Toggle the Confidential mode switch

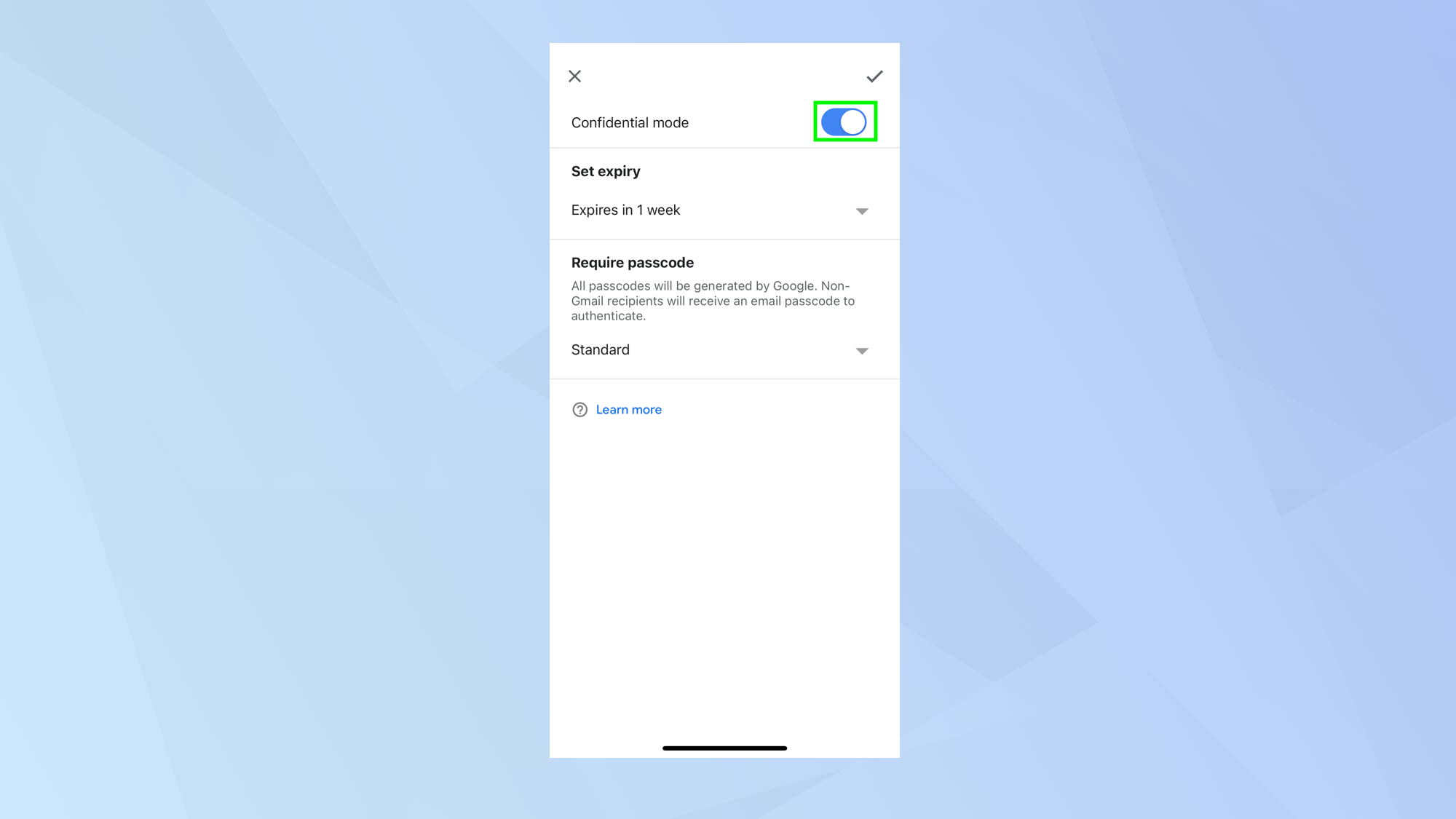coord(845,122)
